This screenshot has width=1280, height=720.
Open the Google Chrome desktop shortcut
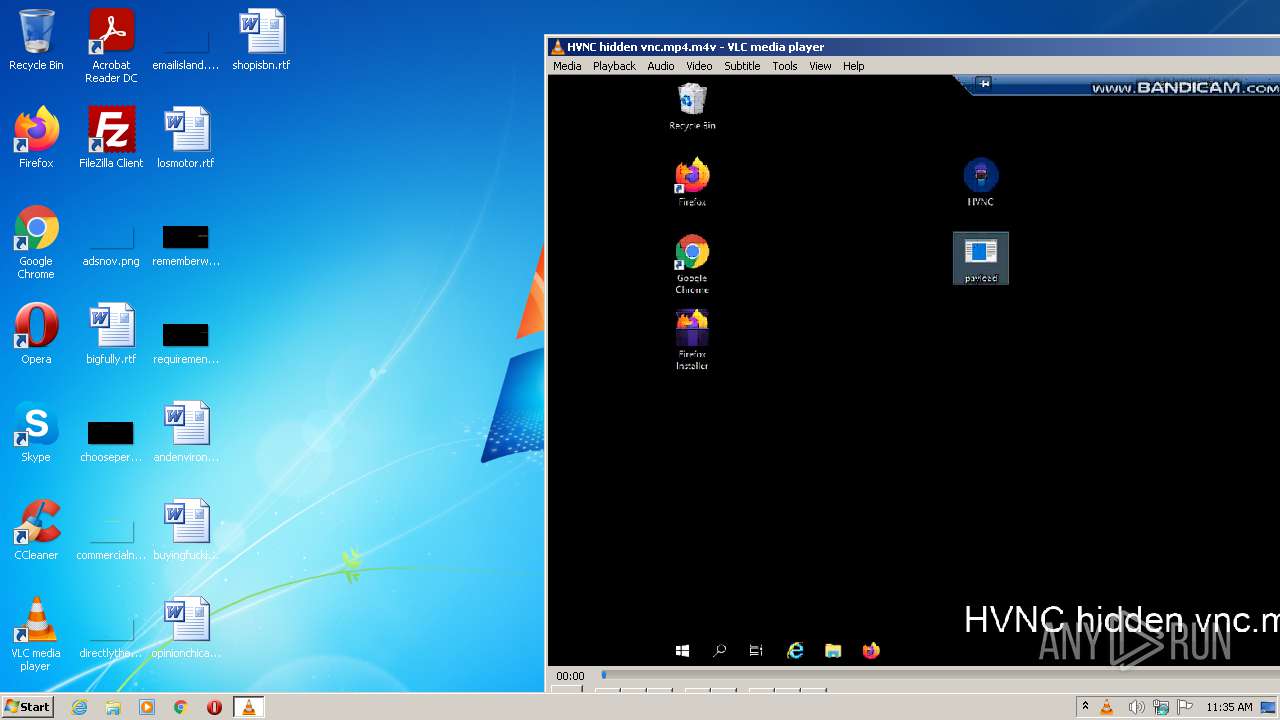pos(36,242)
